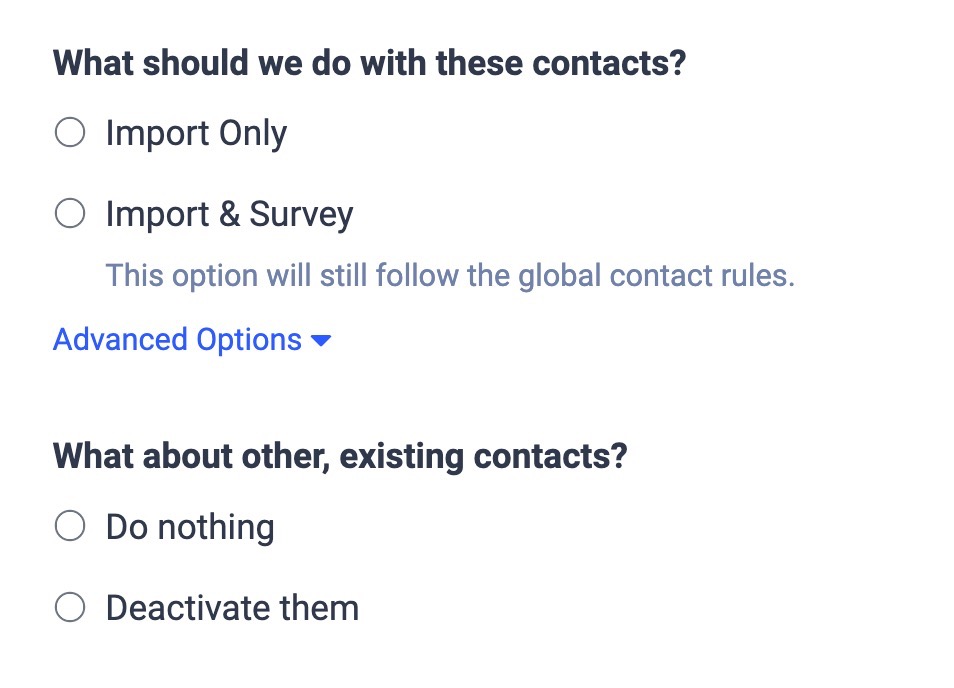Click the word 'Options' in the Advanced Options link
This screenshot has height=688, width=954.
tap(249, 340)
